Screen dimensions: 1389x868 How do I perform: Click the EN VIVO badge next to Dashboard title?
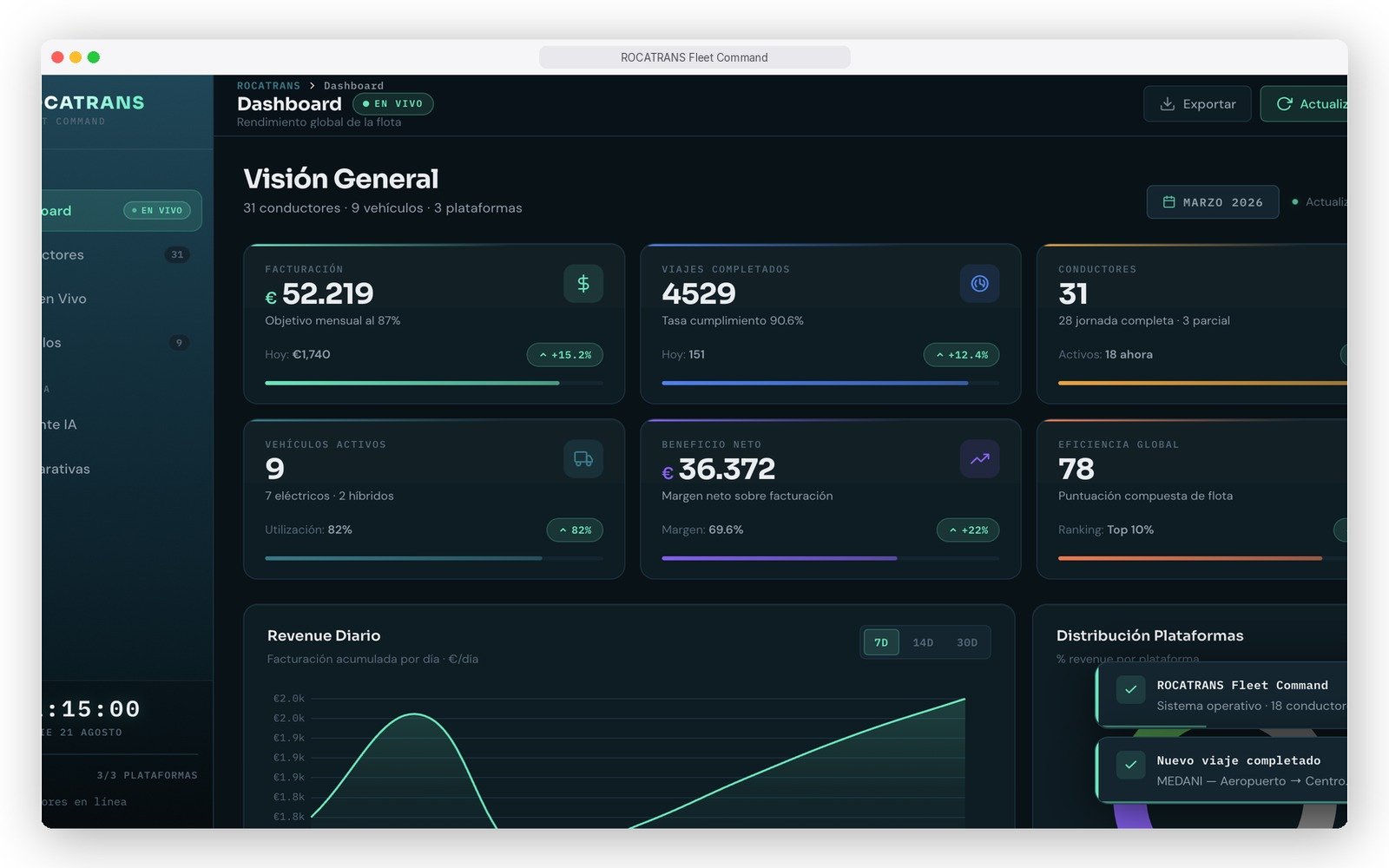click(393, 104)
